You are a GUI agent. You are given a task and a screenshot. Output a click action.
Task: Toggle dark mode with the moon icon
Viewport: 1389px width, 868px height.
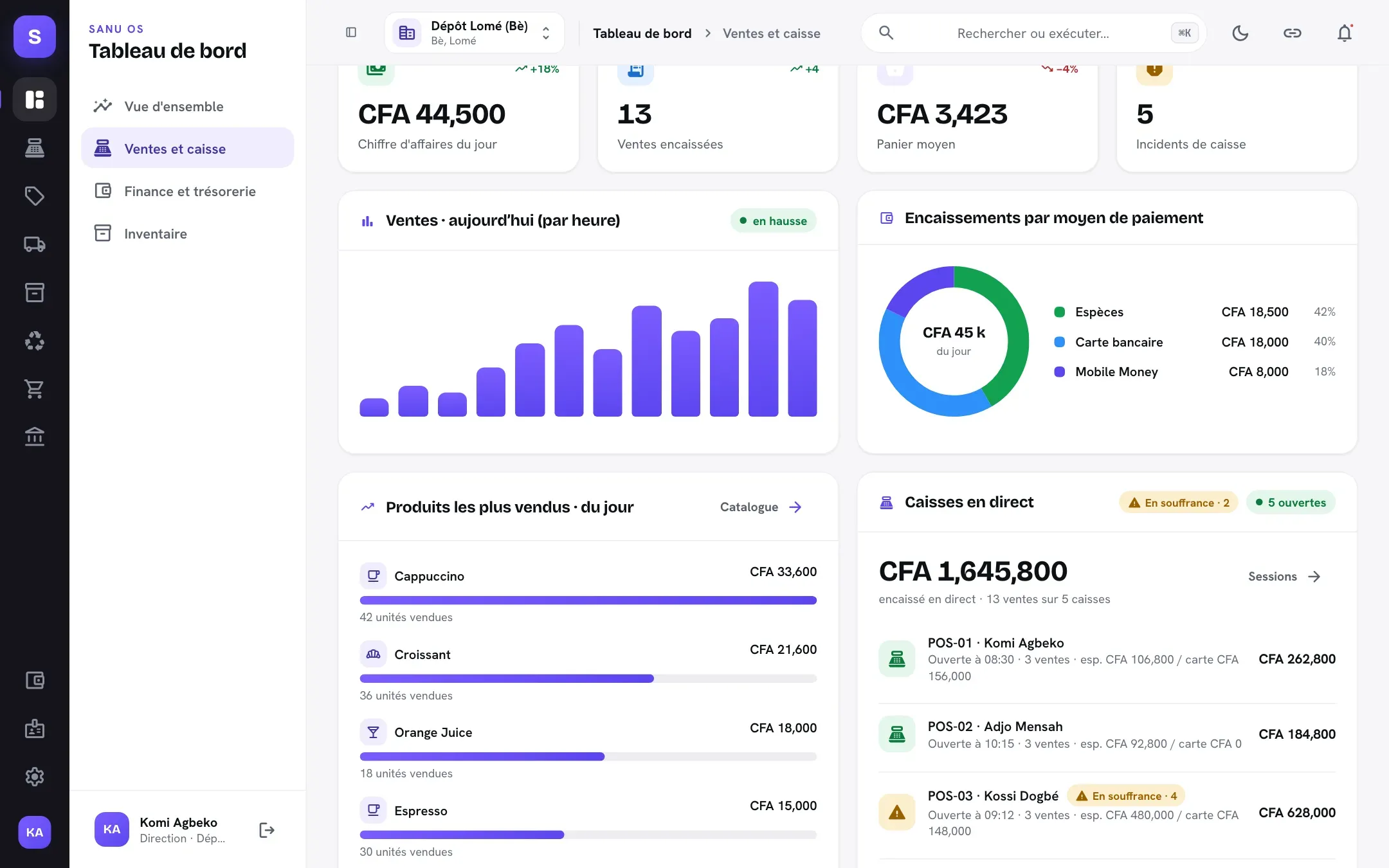coord(1240,33)
